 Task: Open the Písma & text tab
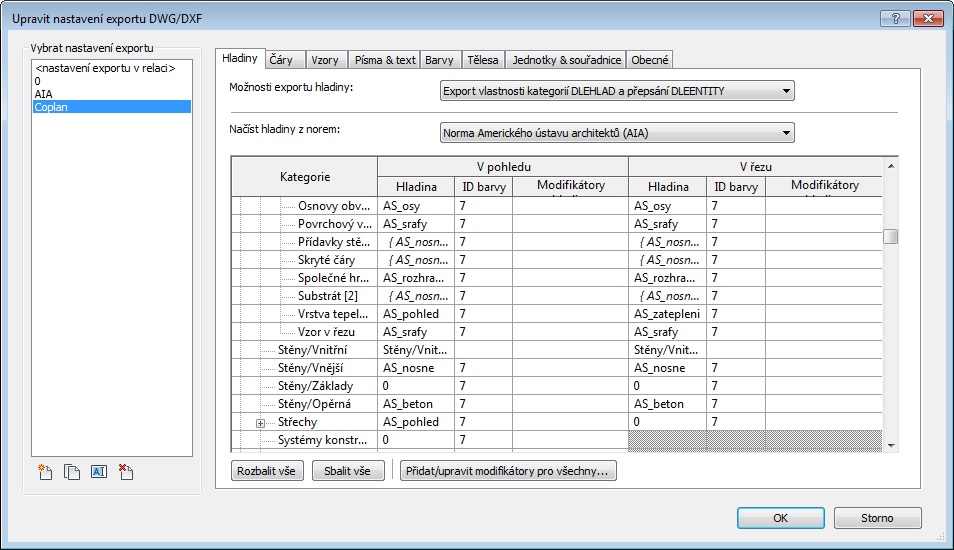click(383, 60)
